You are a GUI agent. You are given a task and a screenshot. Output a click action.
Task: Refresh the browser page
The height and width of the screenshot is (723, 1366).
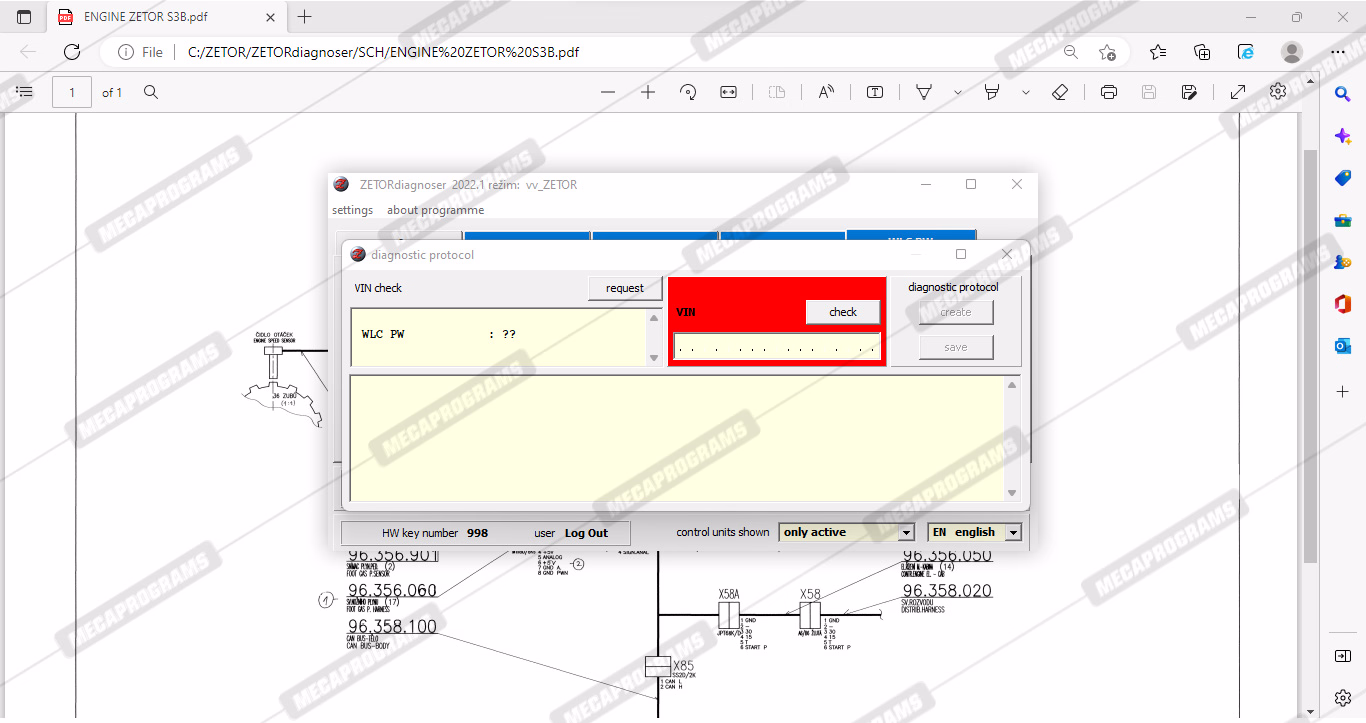[72, 52]
